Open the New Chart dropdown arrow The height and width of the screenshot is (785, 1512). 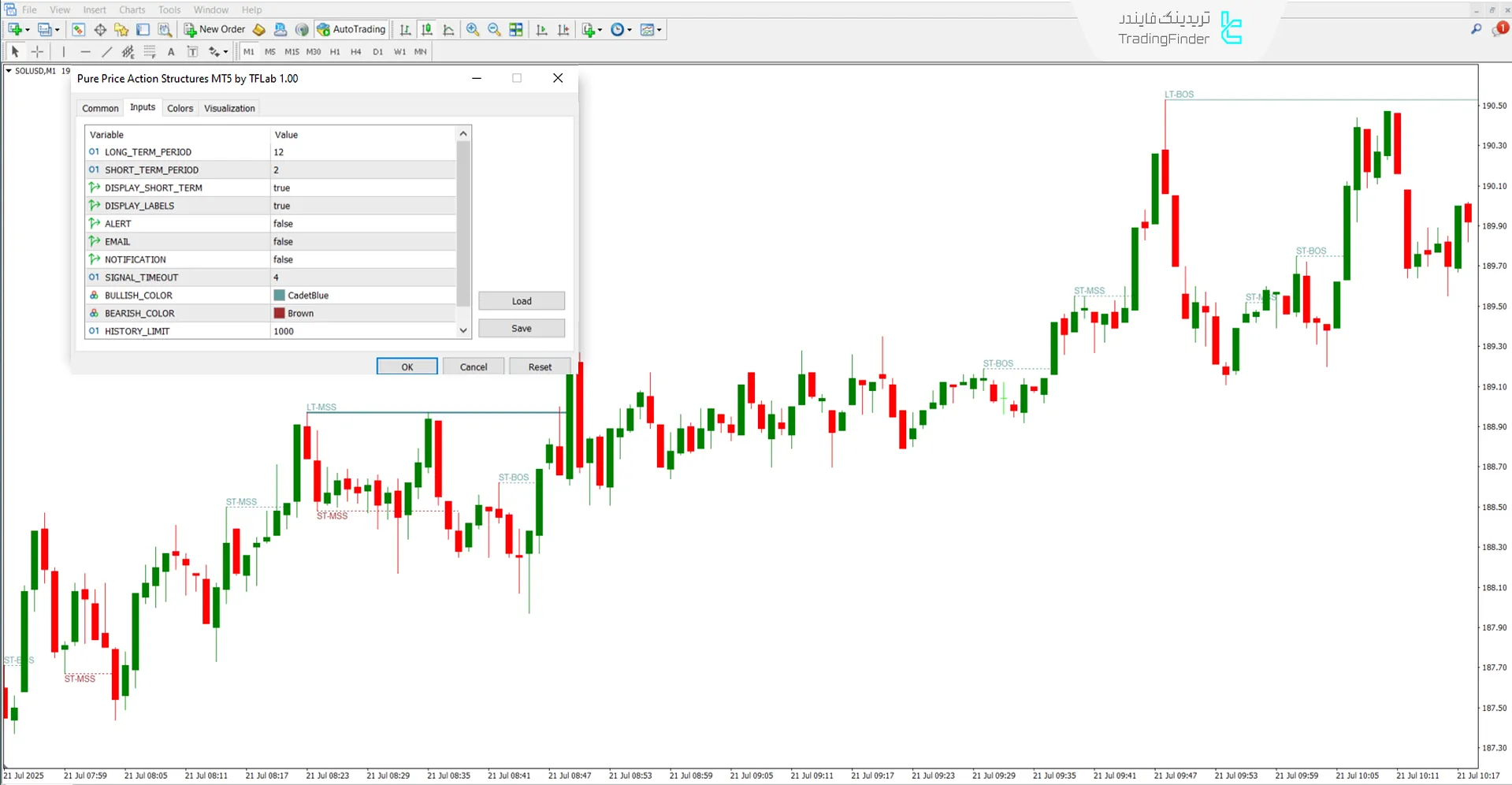(x=600, y=30)
